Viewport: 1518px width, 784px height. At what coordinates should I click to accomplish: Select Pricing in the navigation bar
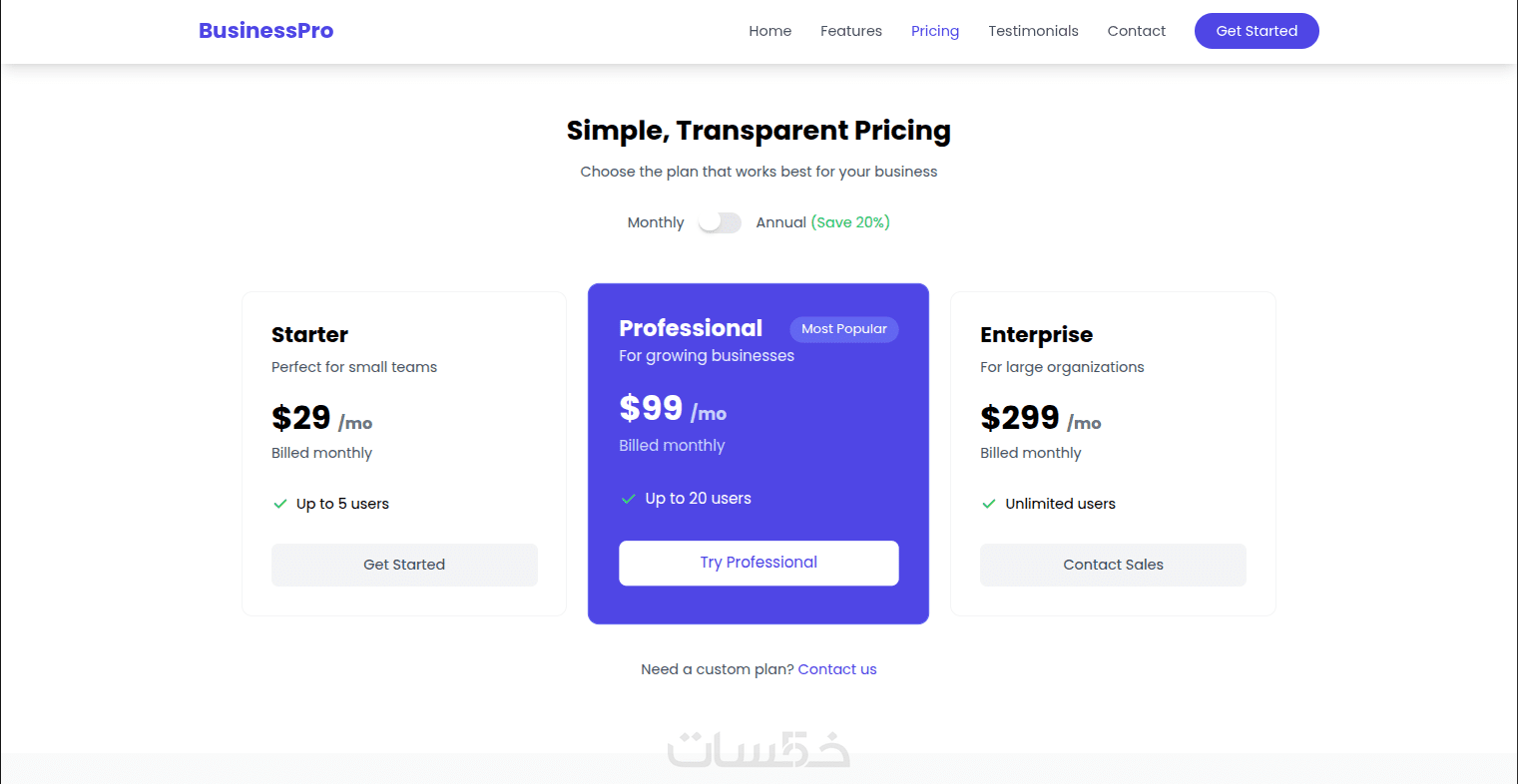coord(935,31)
